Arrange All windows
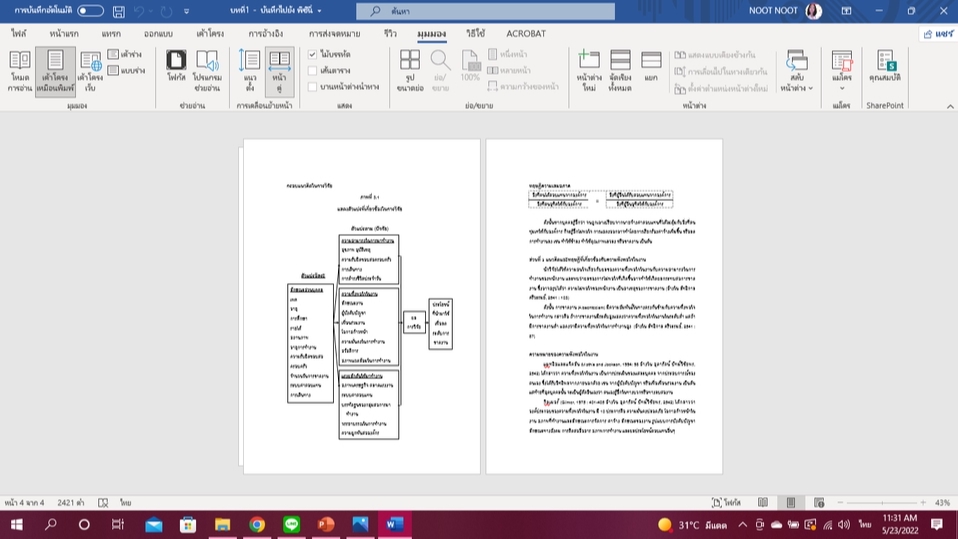This screenshot has height=539, width=958. [x=620, y=71]
